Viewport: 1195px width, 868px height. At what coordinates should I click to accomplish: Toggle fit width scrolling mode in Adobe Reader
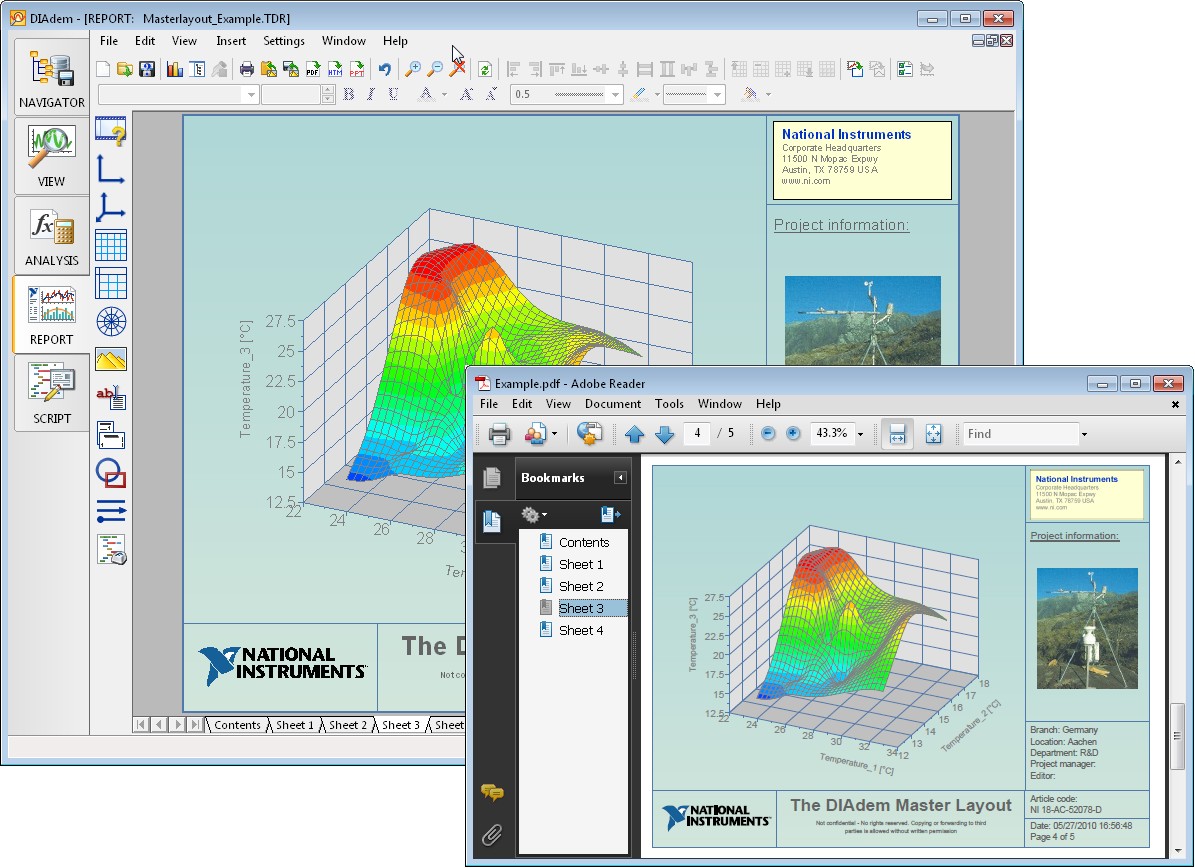coord(897,434)
